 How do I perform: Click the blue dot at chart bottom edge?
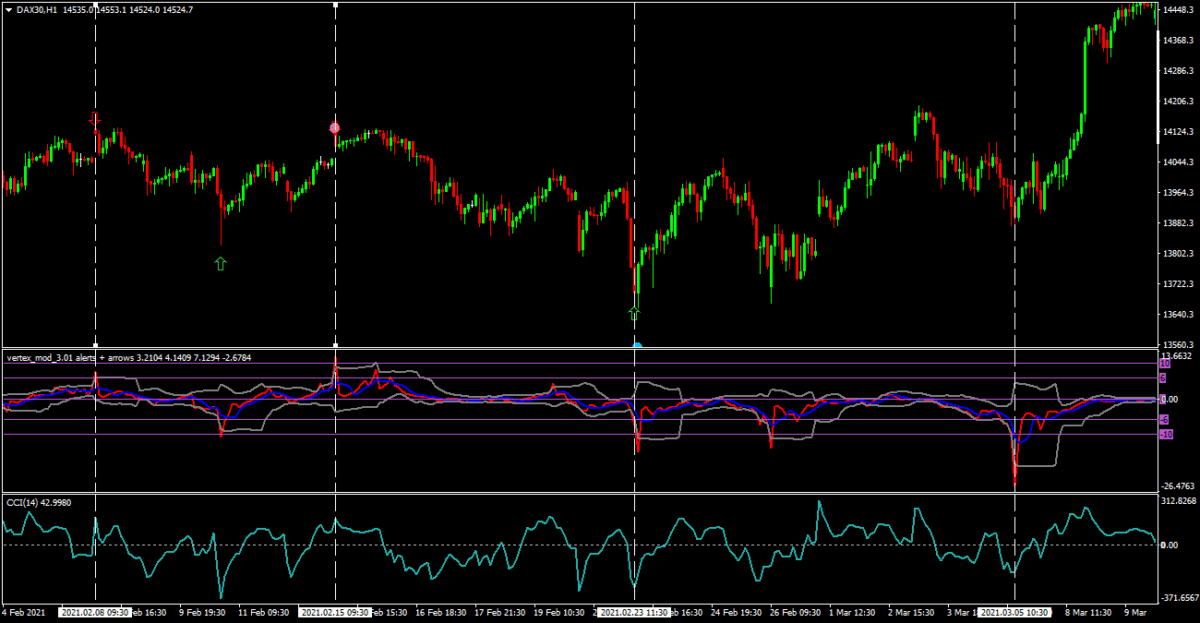coord(636,346)
